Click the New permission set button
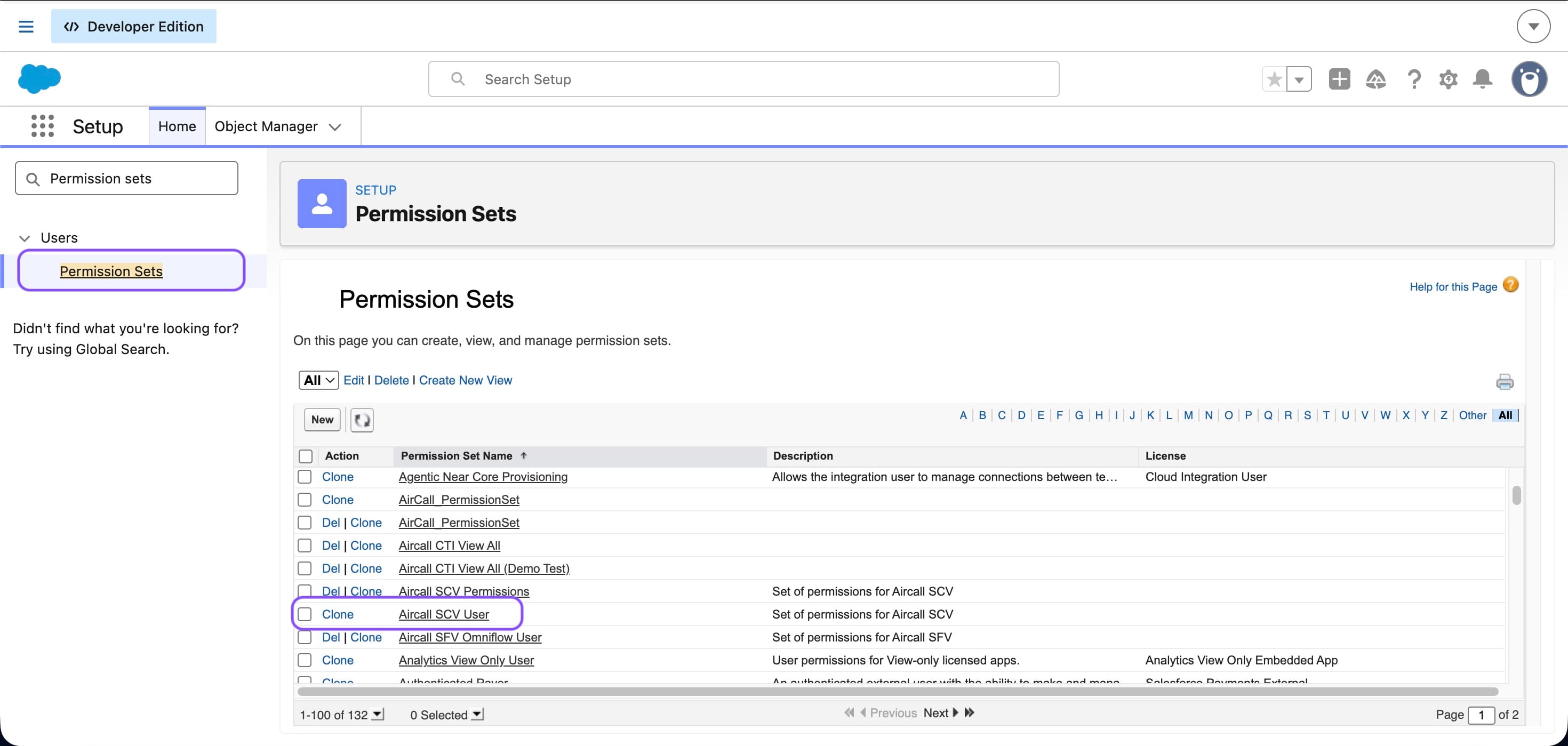This screenshot has width=1568, height=746. coord(322,420)
